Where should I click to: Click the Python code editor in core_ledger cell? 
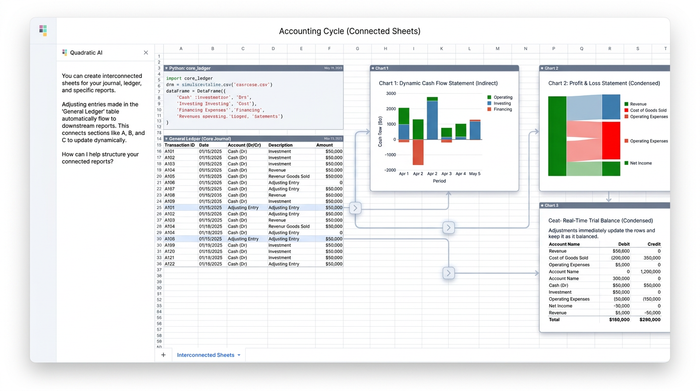tap(254, 100)
